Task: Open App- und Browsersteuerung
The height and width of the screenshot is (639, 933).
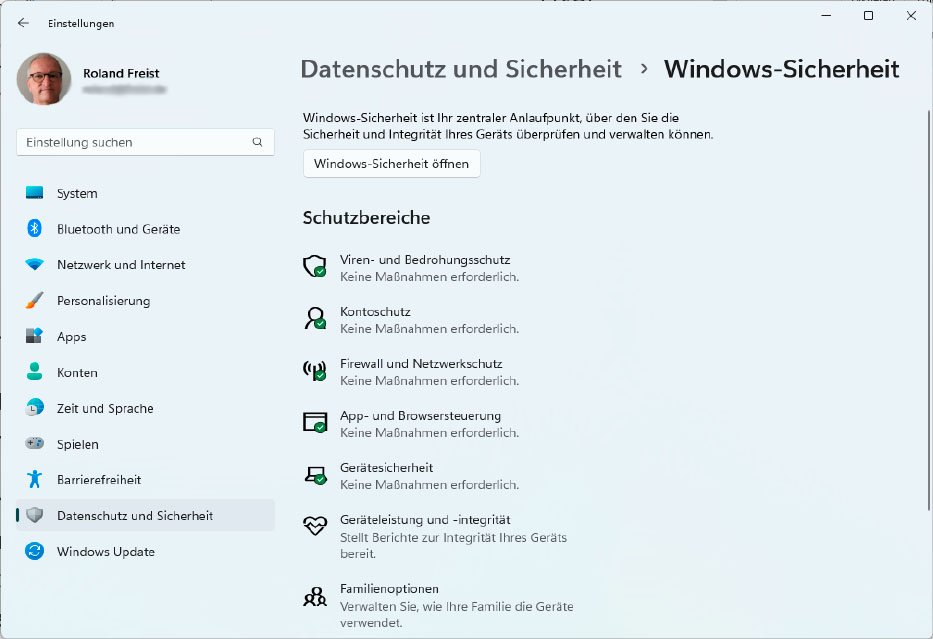Action: [420, 416]
